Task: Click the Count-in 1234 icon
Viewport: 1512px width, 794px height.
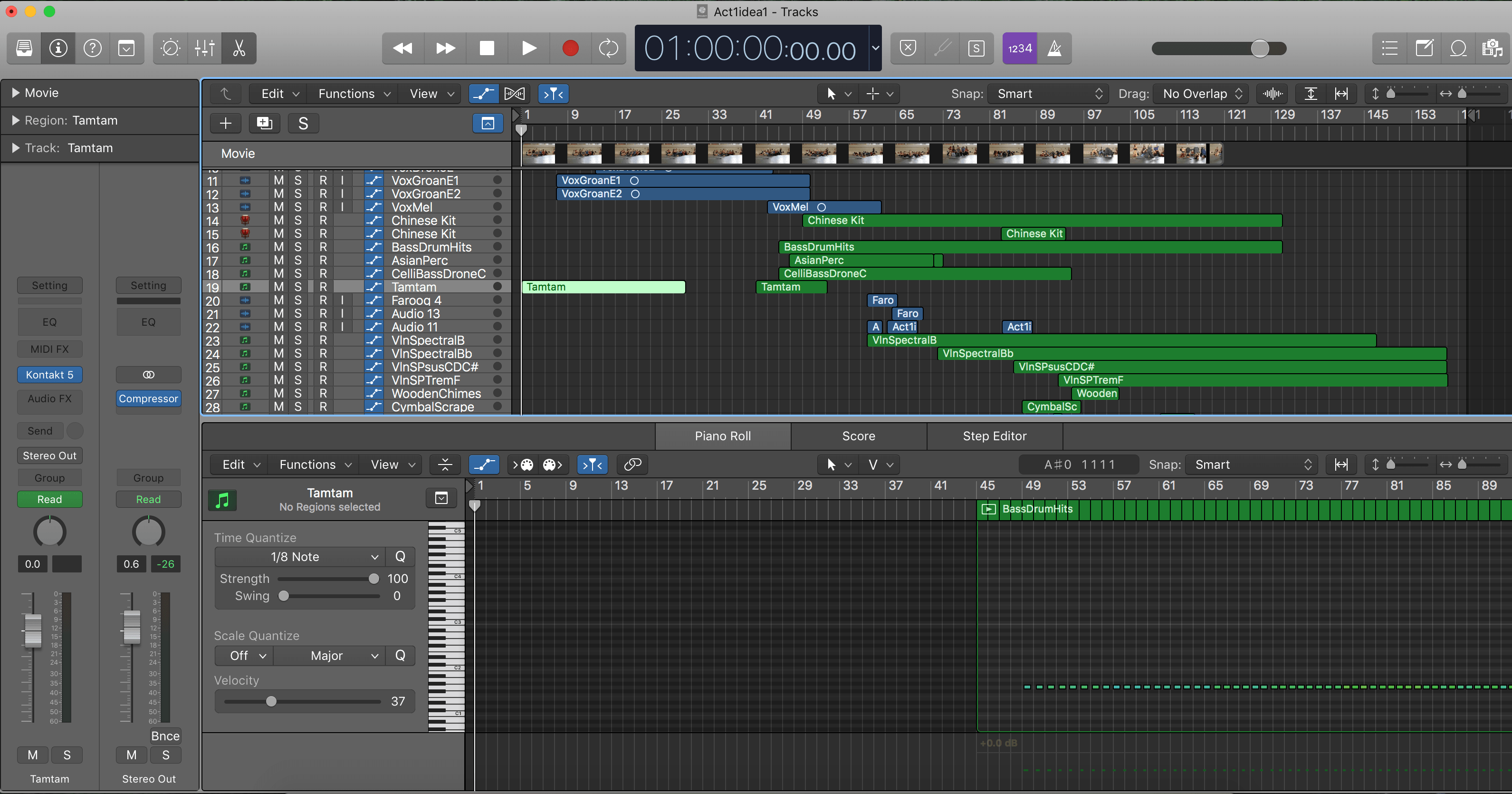Action: pyautogui.click(x=1020, y=48)
